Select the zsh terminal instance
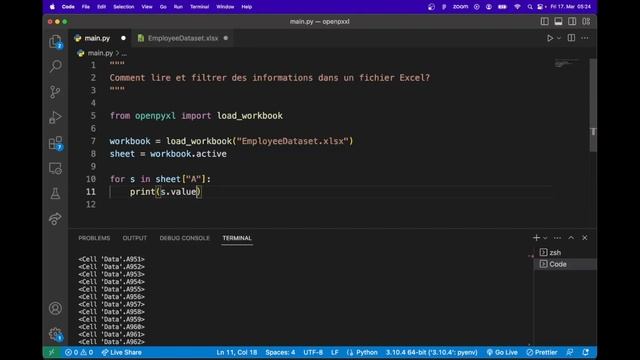This screenshot has height=360, width=640. tap(565, 253)
